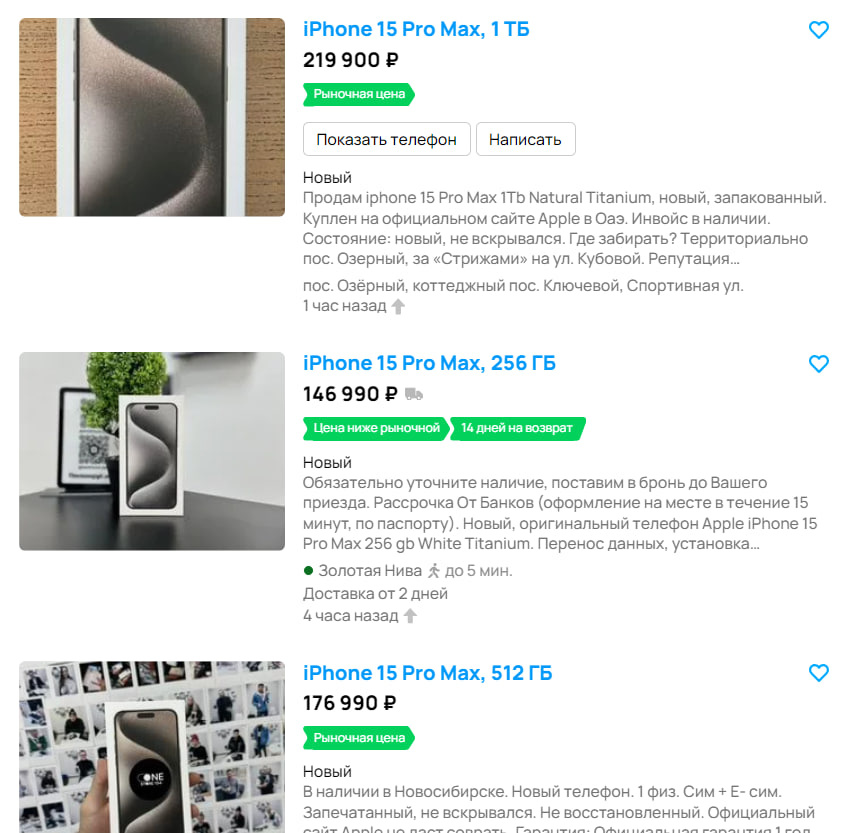Open the iPhone 15 Pro Max, 1 ТБ title link
Screen dimensions: 860x833
tap(416, 29)
